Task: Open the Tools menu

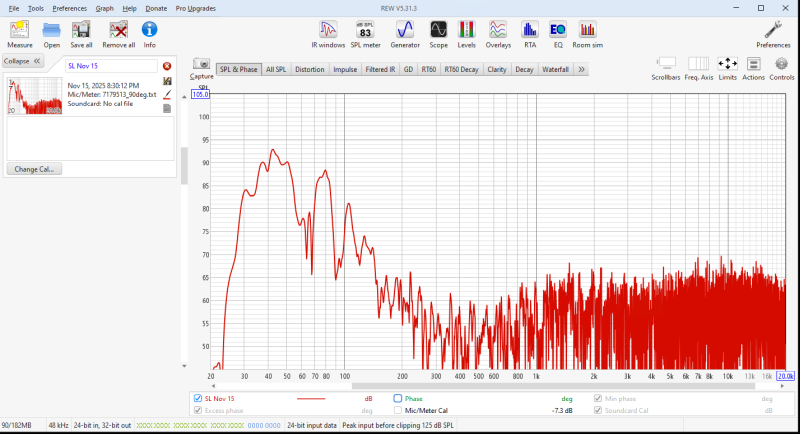Action: click(x=35, y=7)
